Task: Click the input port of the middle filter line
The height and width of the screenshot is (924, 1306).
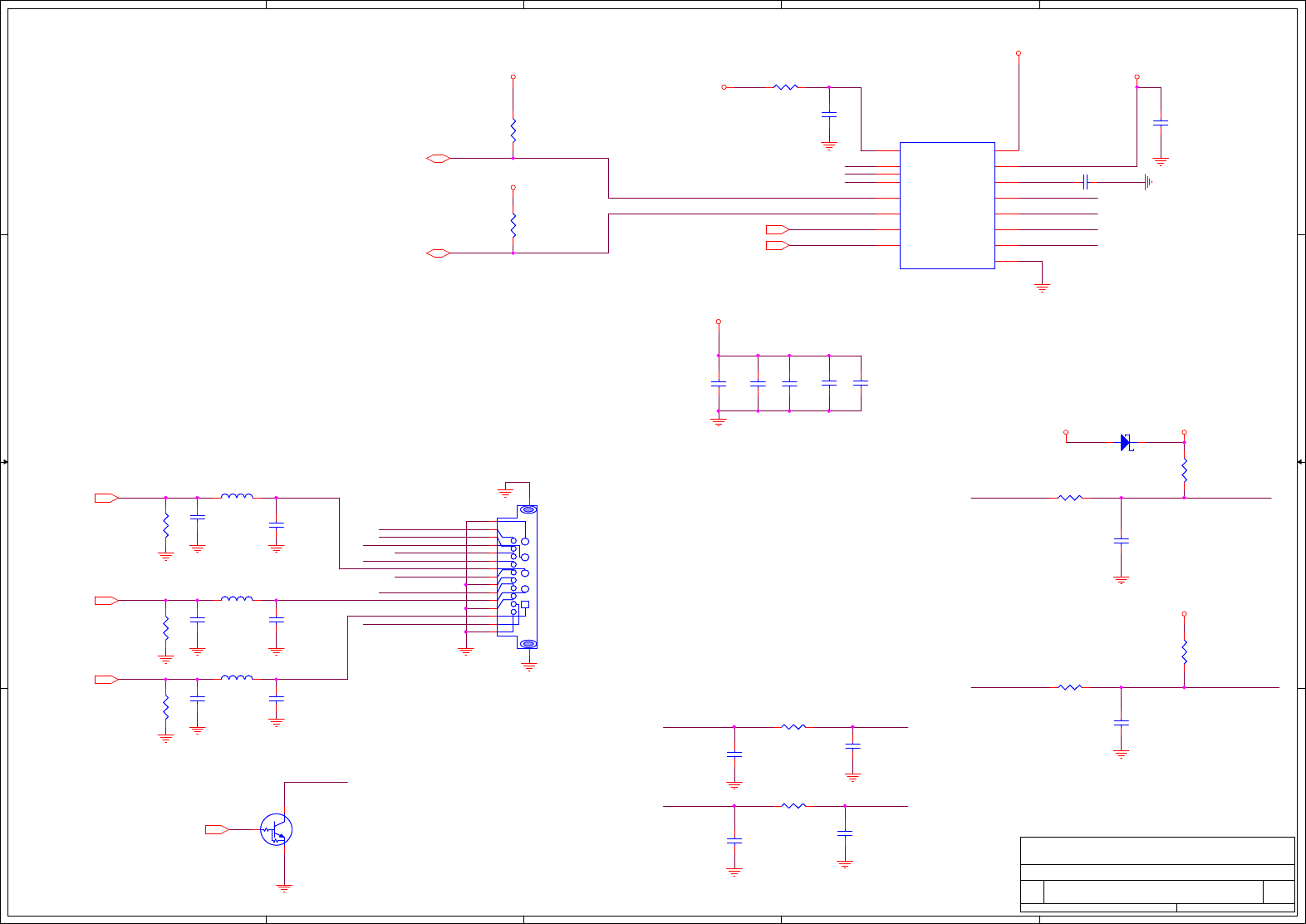Action: click(x=106, y=600)
